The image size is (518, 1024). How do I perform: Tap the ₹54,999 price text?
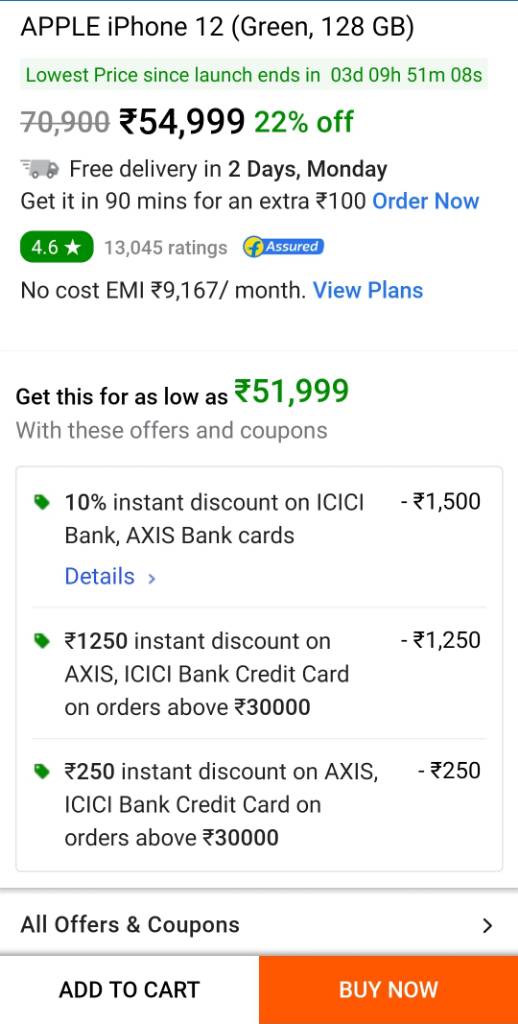(x=182, y=121)
